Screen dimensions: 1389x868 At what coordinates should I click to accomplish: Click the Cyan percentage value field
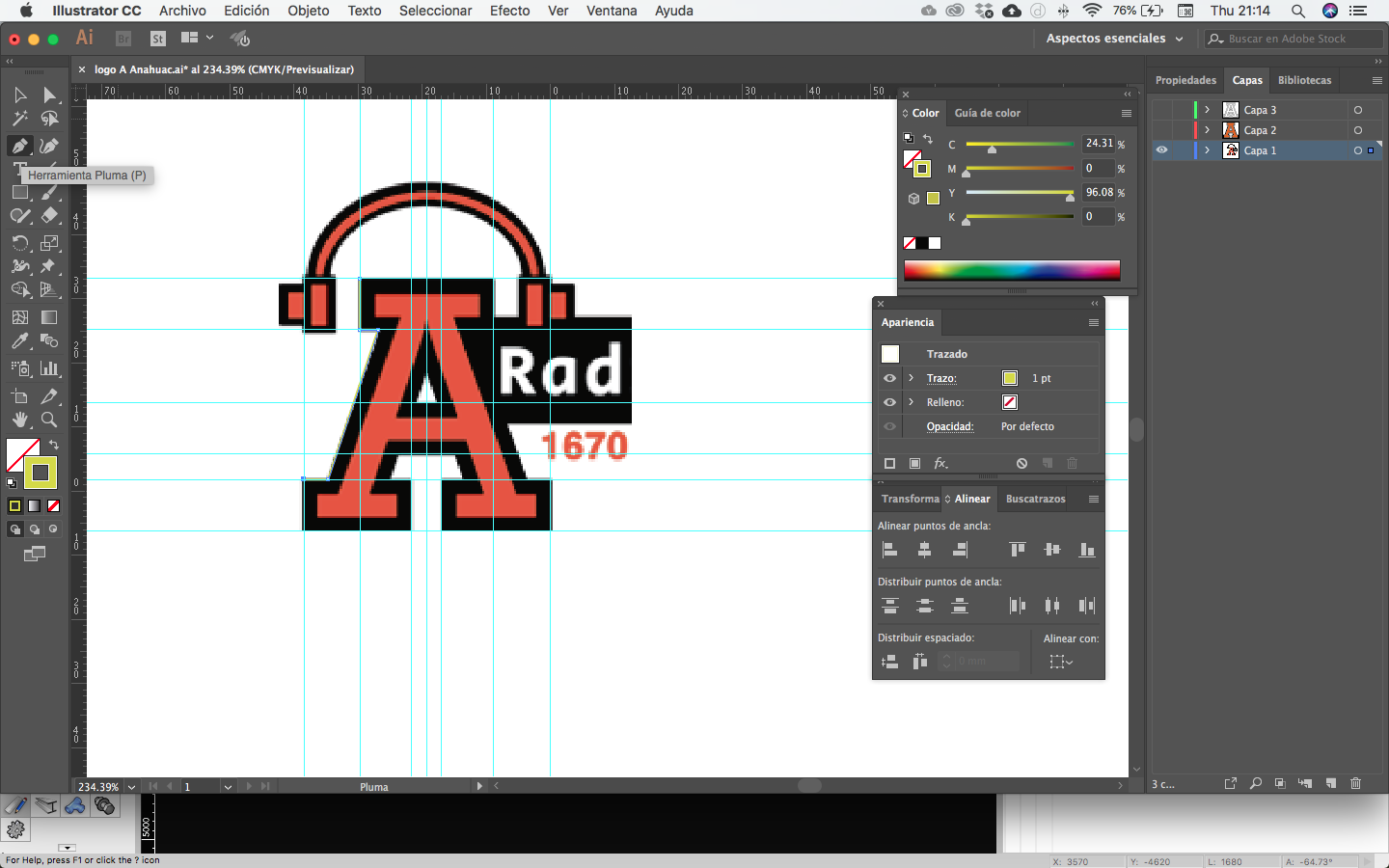1099,144
